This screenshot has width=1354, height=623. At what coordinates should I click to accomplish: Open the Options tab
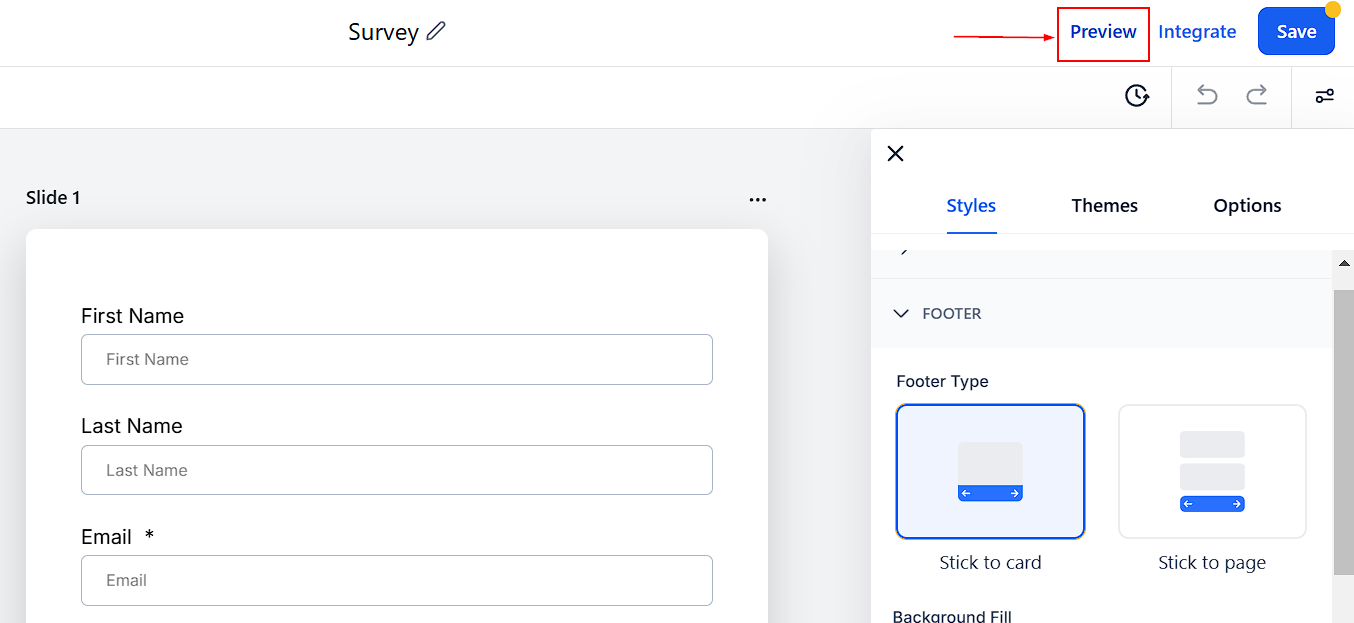[1247, 206]
